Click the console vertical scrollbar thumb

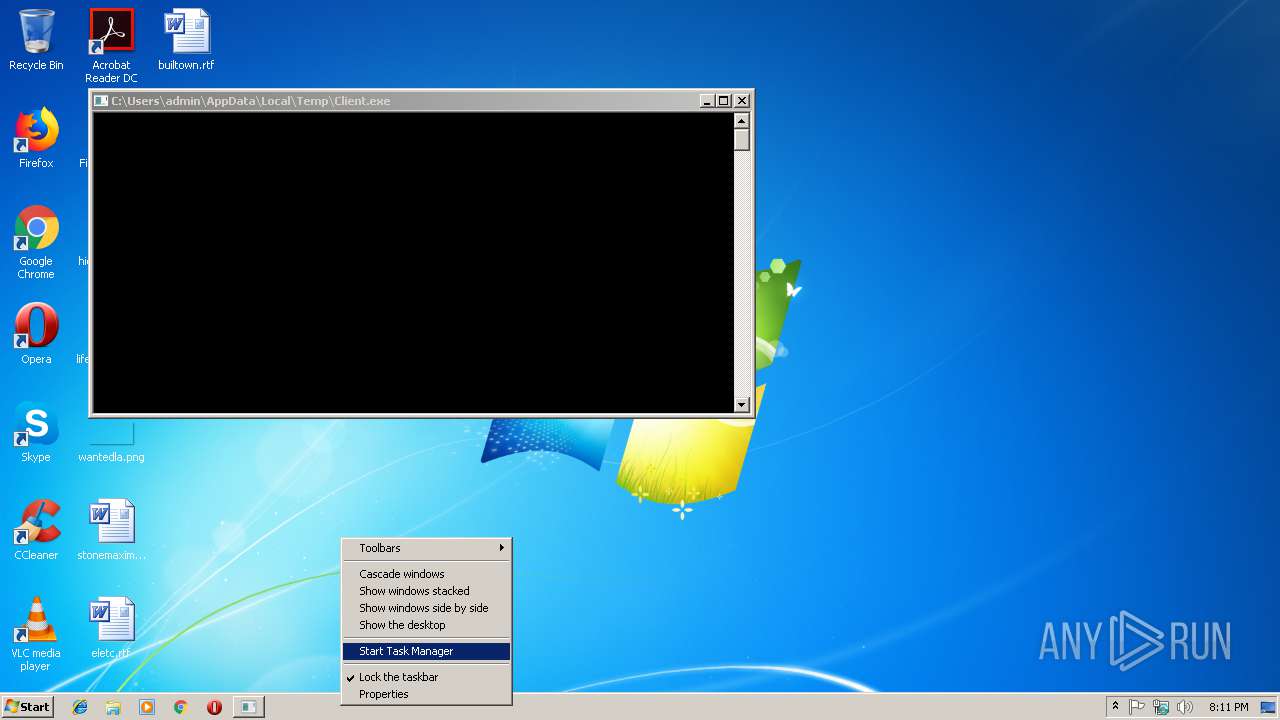coord(742,139)
